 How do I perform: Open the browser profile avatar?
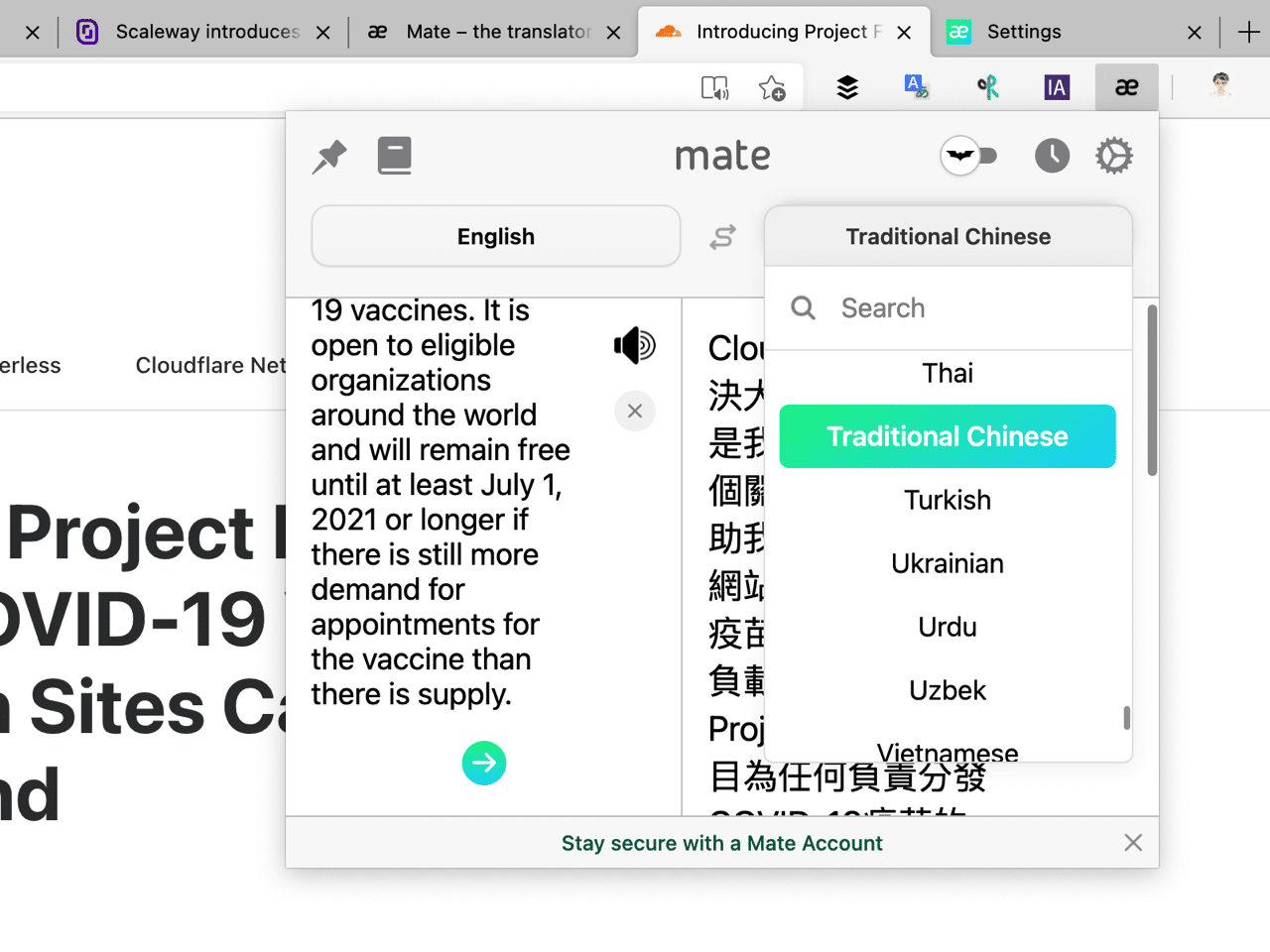pos(1221,86)
